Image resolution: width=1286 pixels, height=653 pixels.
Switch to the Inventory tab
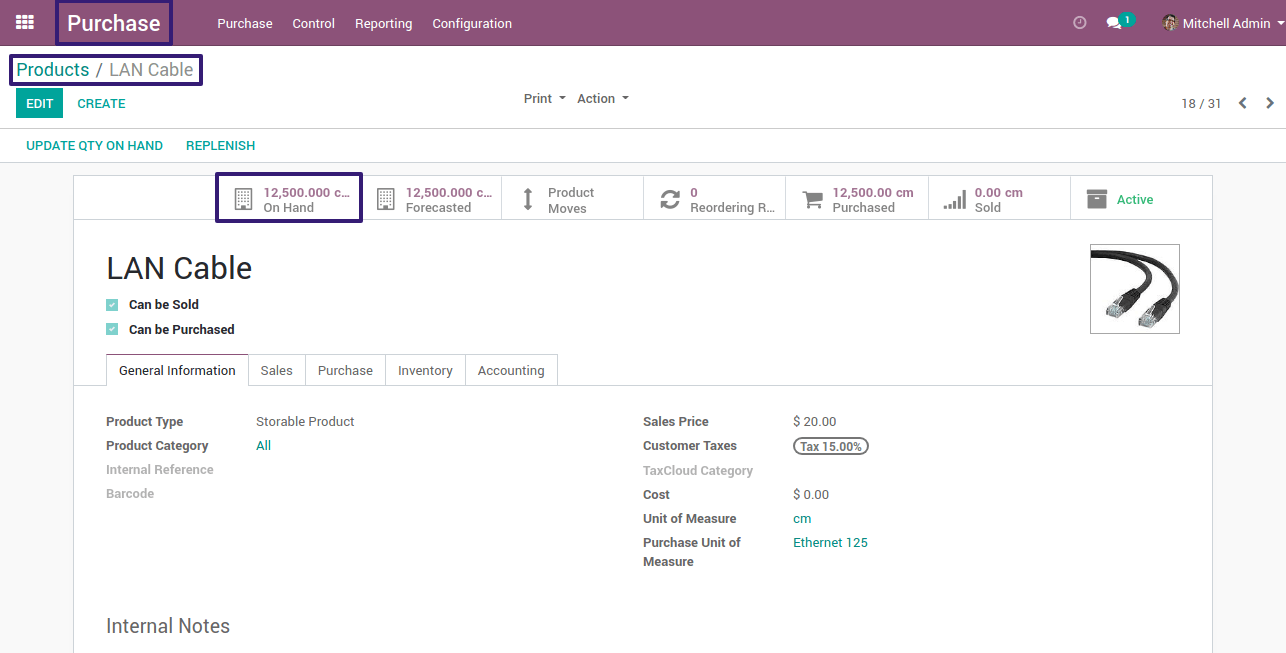pyautogui.click(x=425, y=370)
